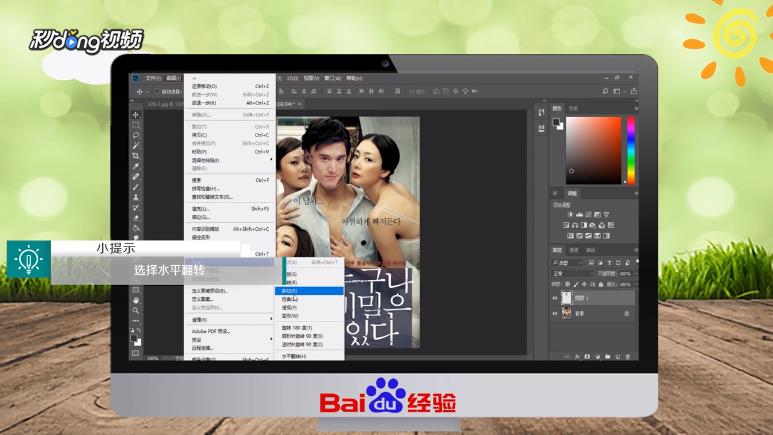Open the three-dot extra tools button
This screenshot has width=773, height=435.
[x=136, y=321]
